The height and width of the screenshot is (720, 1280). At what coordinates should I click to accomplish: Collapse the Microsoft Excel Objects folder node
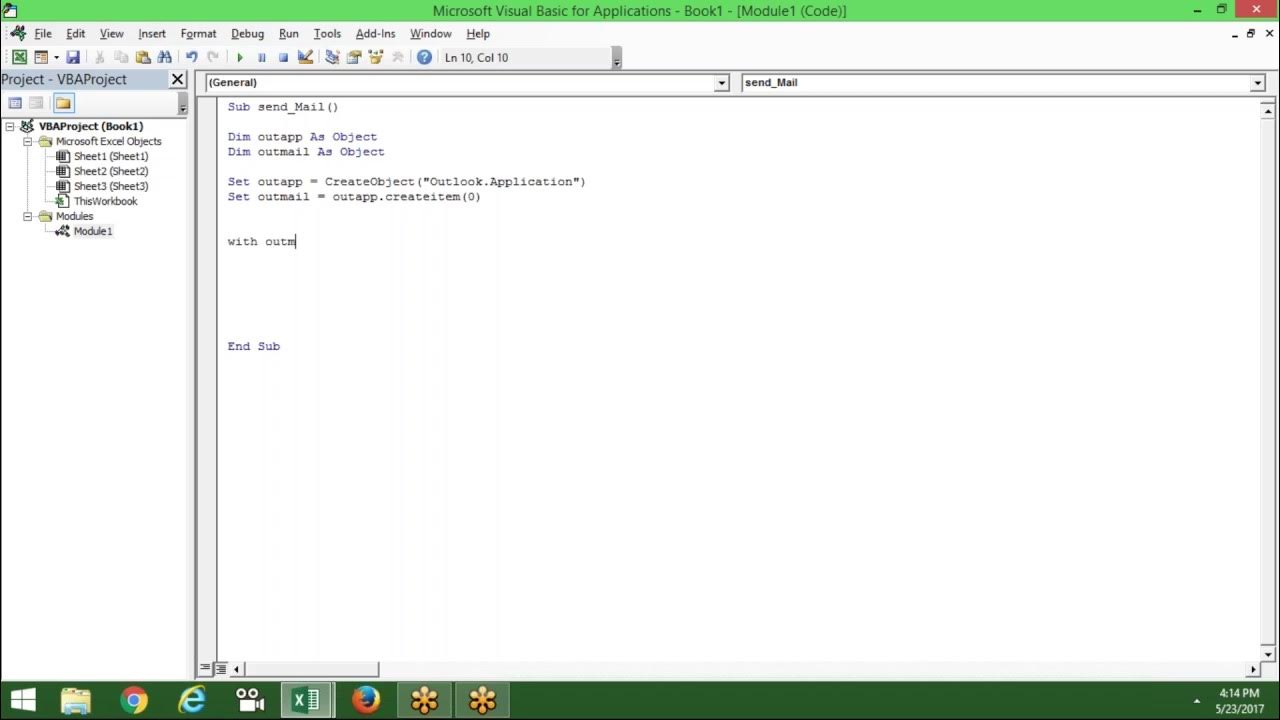point(28,141)
